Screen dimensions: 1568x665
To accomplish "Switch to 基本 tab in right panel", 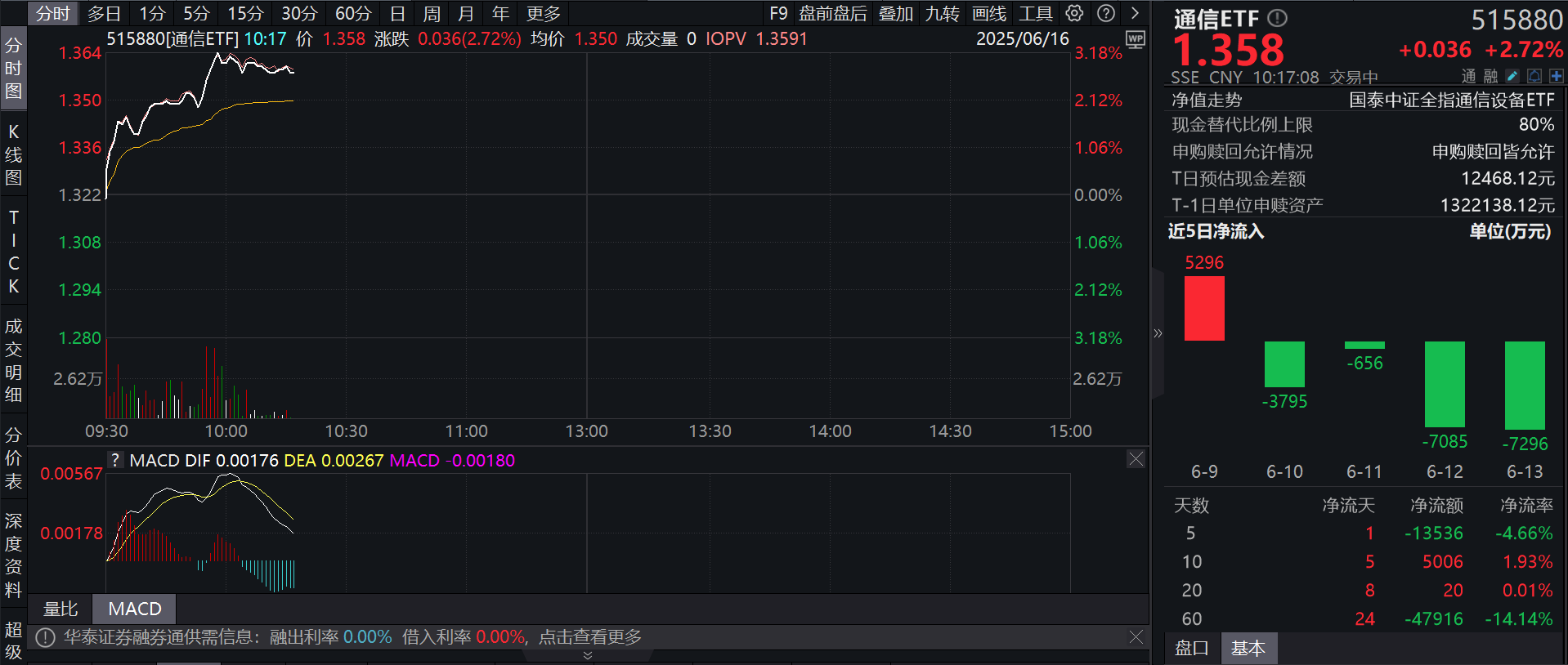I will (1248, 648).
